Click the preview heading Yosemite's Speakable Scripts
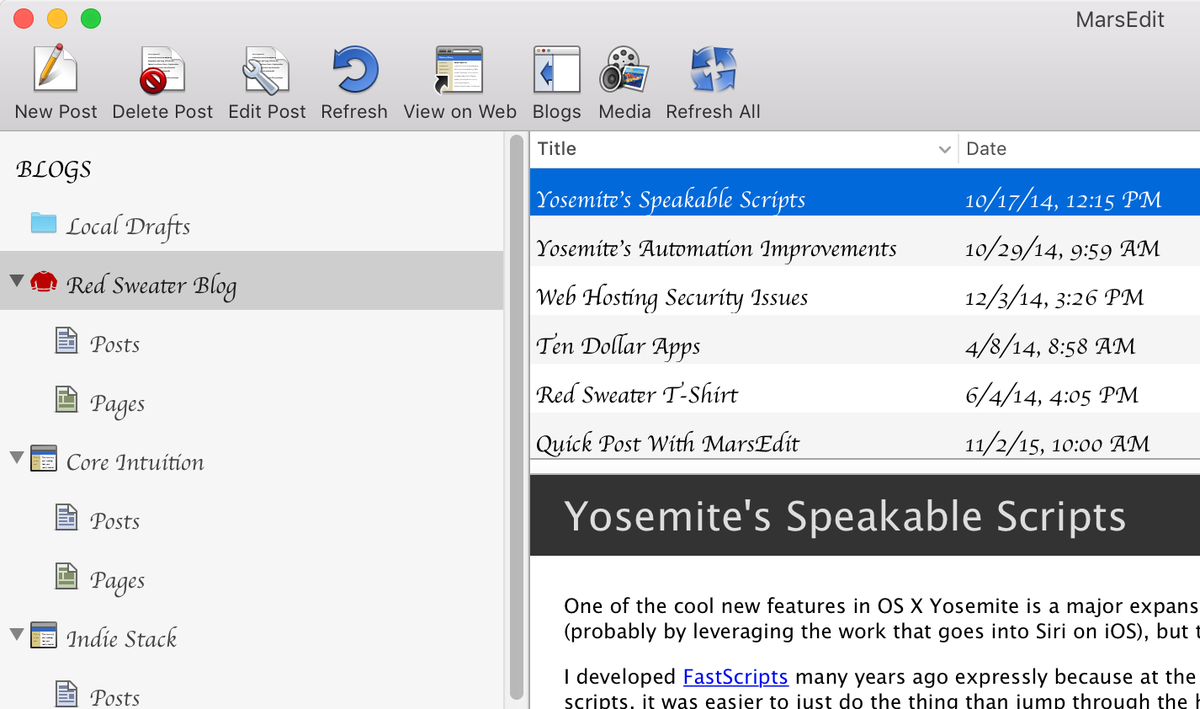Screen dimensions: 1200x709 (x=845, y=516)
